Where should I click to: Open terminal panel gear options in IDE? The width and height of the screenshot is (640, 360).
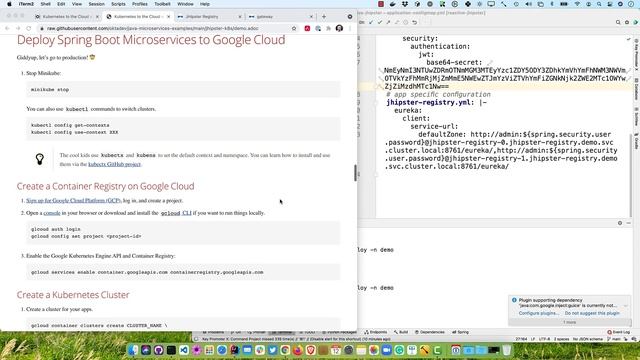point(620,223)
